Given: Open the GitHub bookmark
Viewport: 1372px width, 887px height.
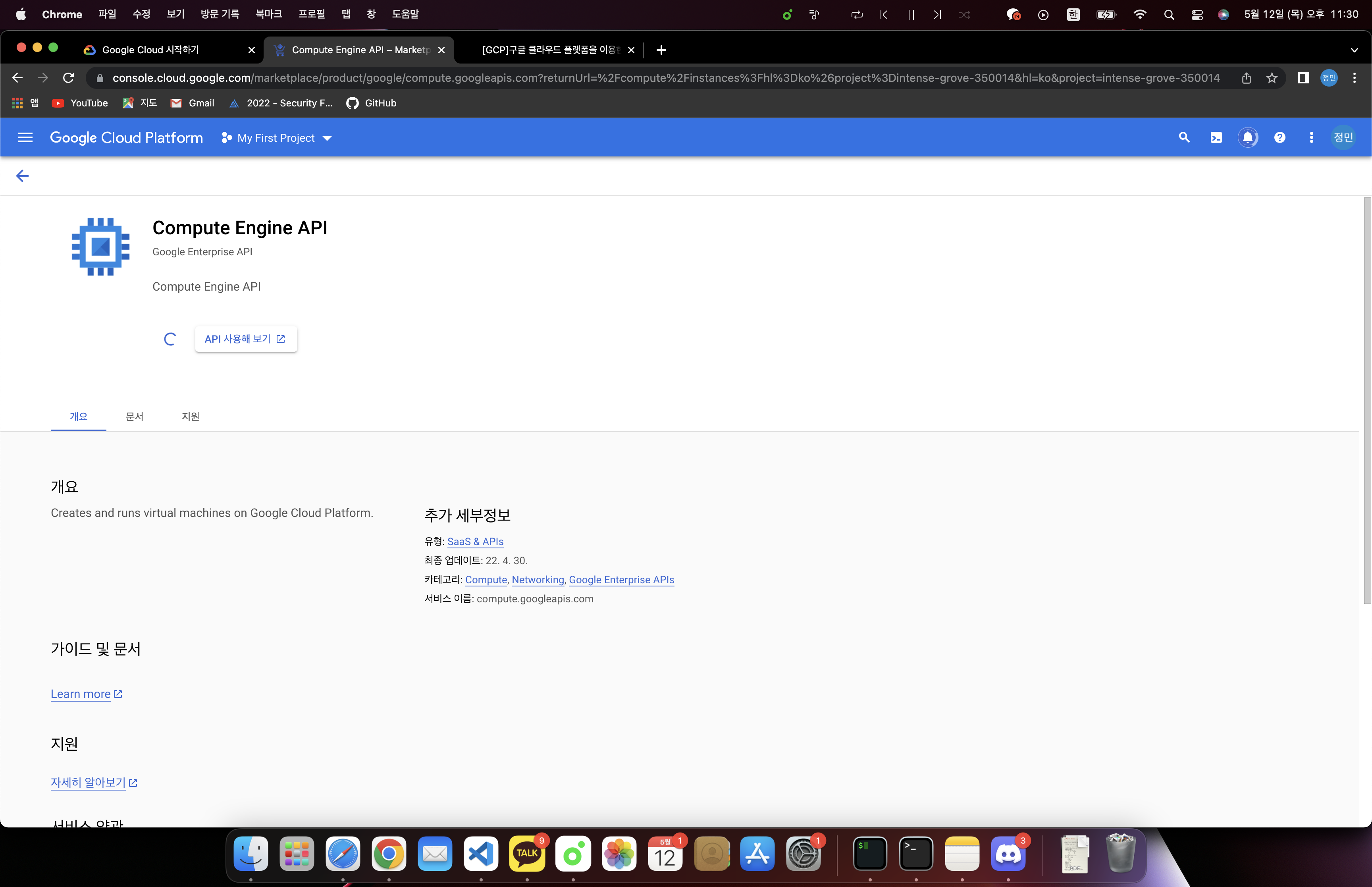Looking at the screenshot, I should (371, 103).
